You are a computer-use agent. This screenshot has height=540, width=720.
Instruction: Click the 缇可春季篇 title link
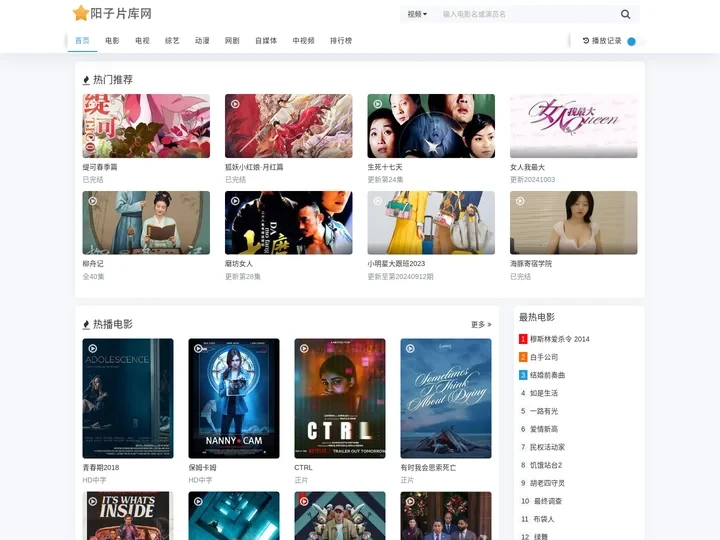tap(100, 167)
